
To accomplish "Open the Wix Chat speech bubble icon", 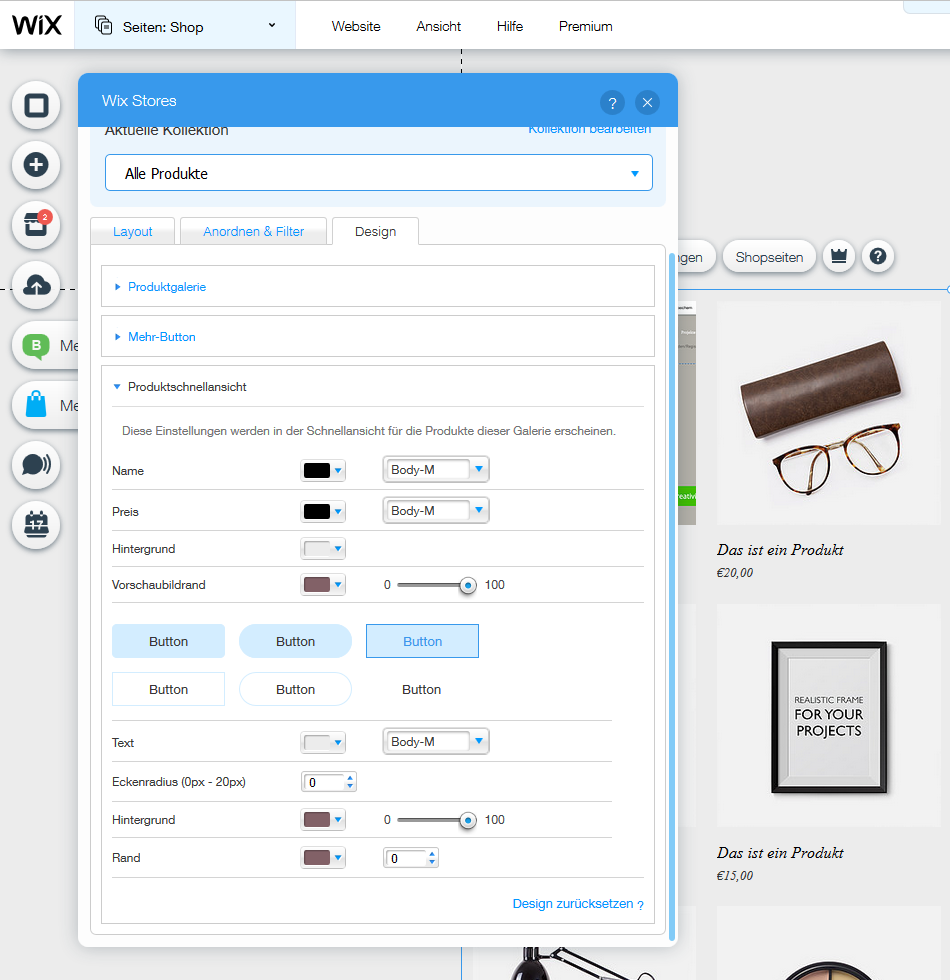I will point(36,465).
